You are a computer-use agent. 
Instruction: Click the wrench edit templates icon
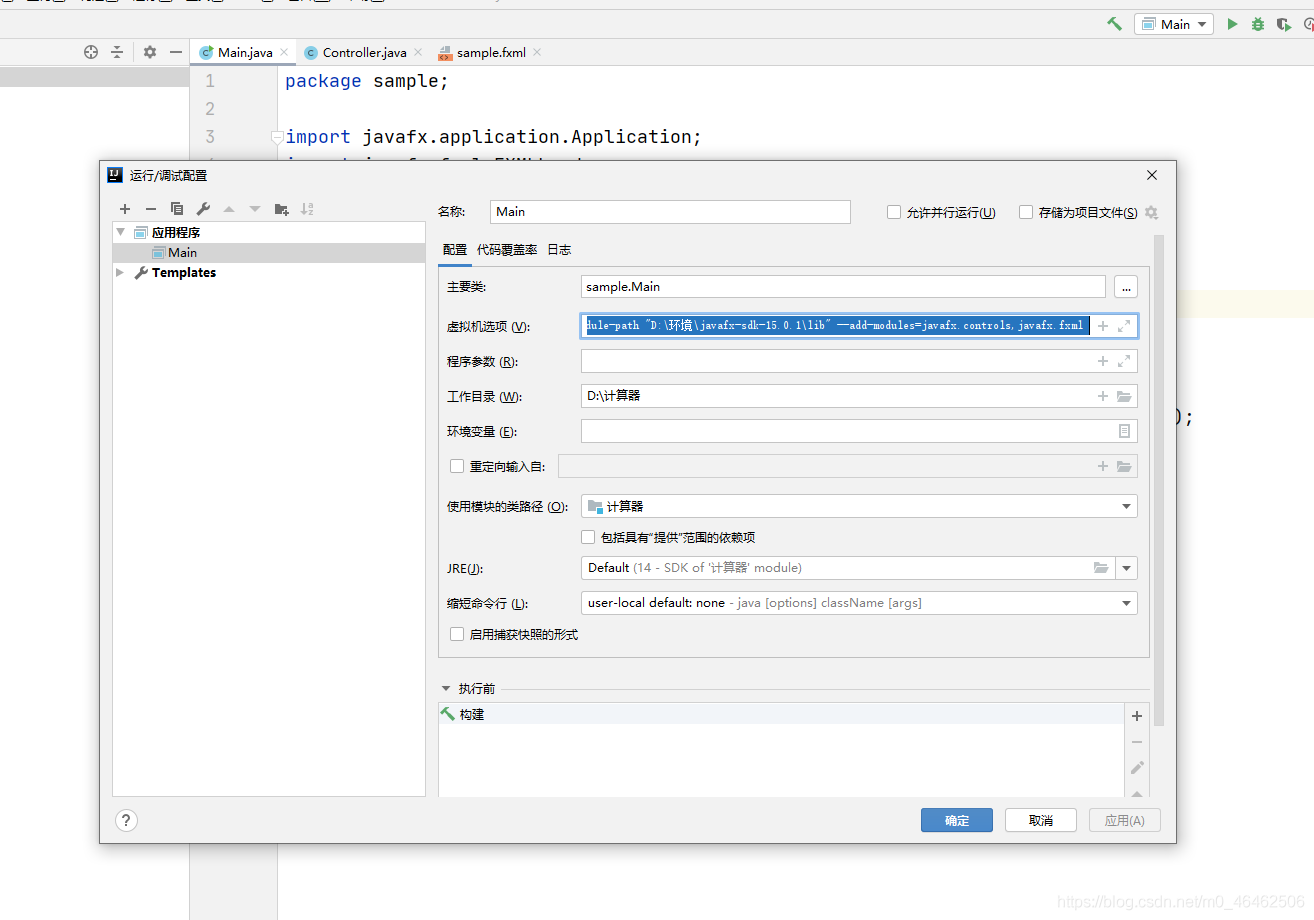click(203, 209)
